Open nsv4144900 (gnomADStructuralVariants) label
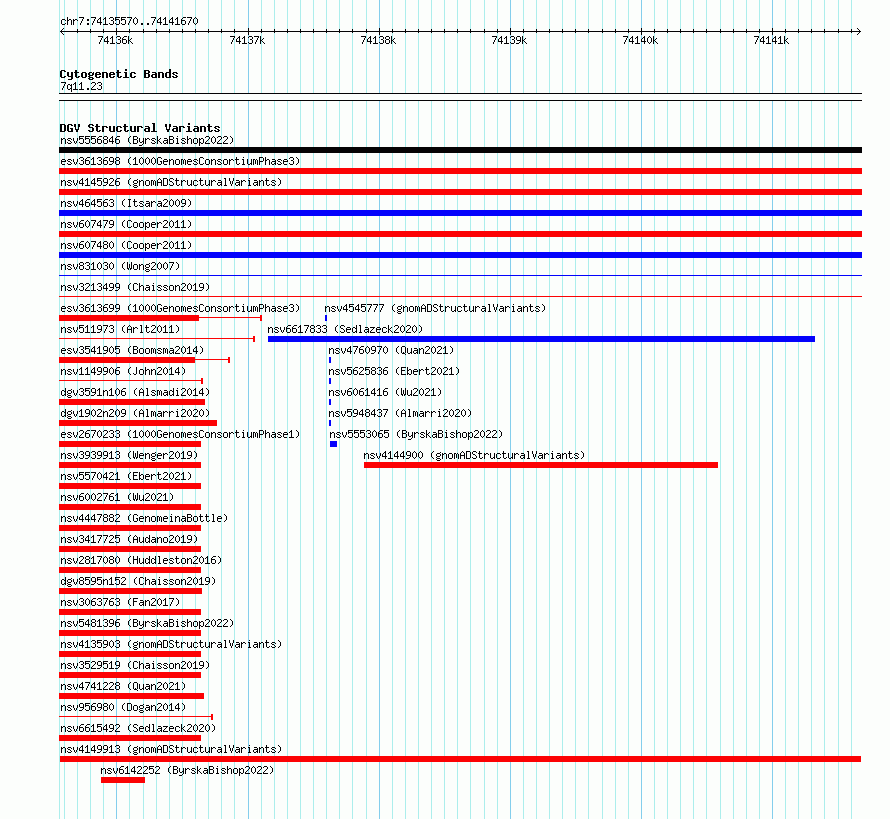This screenshot has height=819, width=890. pyautogui.click(x=474, y=455)
